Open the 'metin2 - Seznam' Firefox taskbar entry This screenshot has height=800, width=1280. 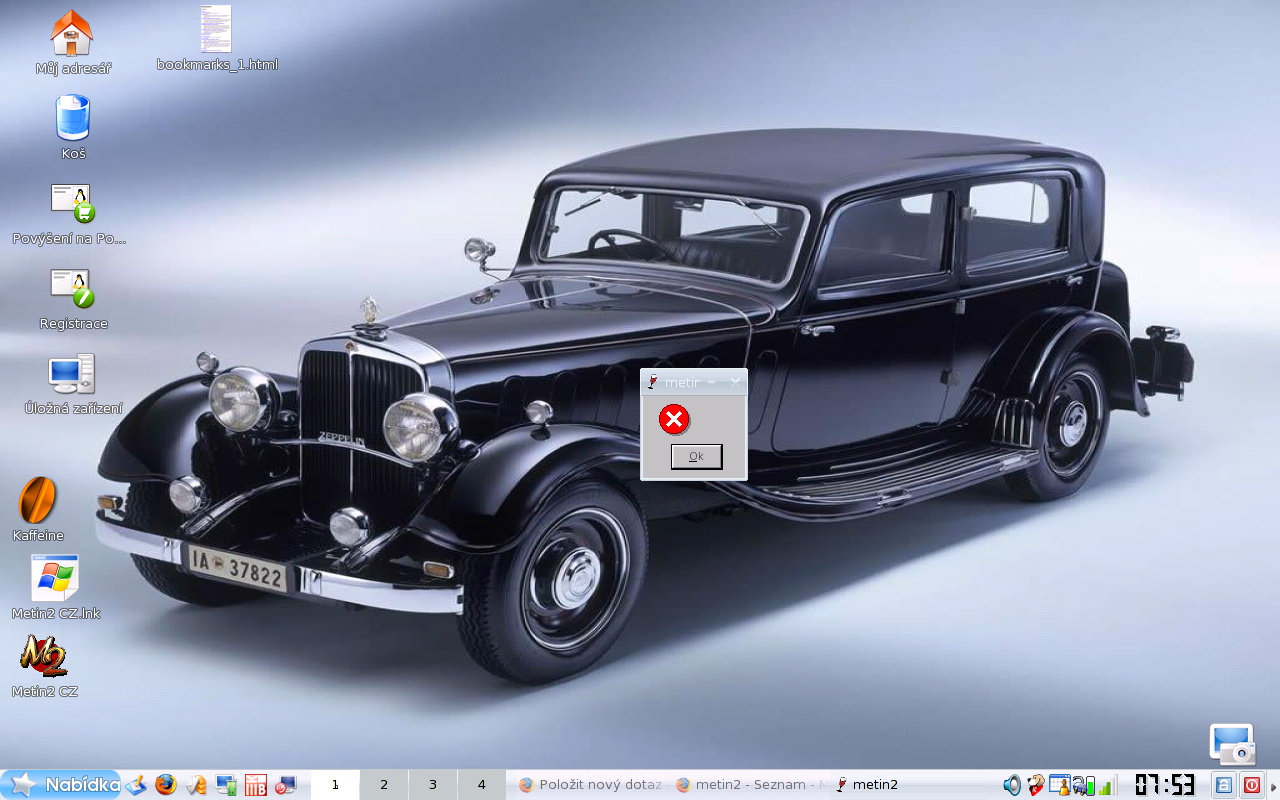(x=750, y=785)
